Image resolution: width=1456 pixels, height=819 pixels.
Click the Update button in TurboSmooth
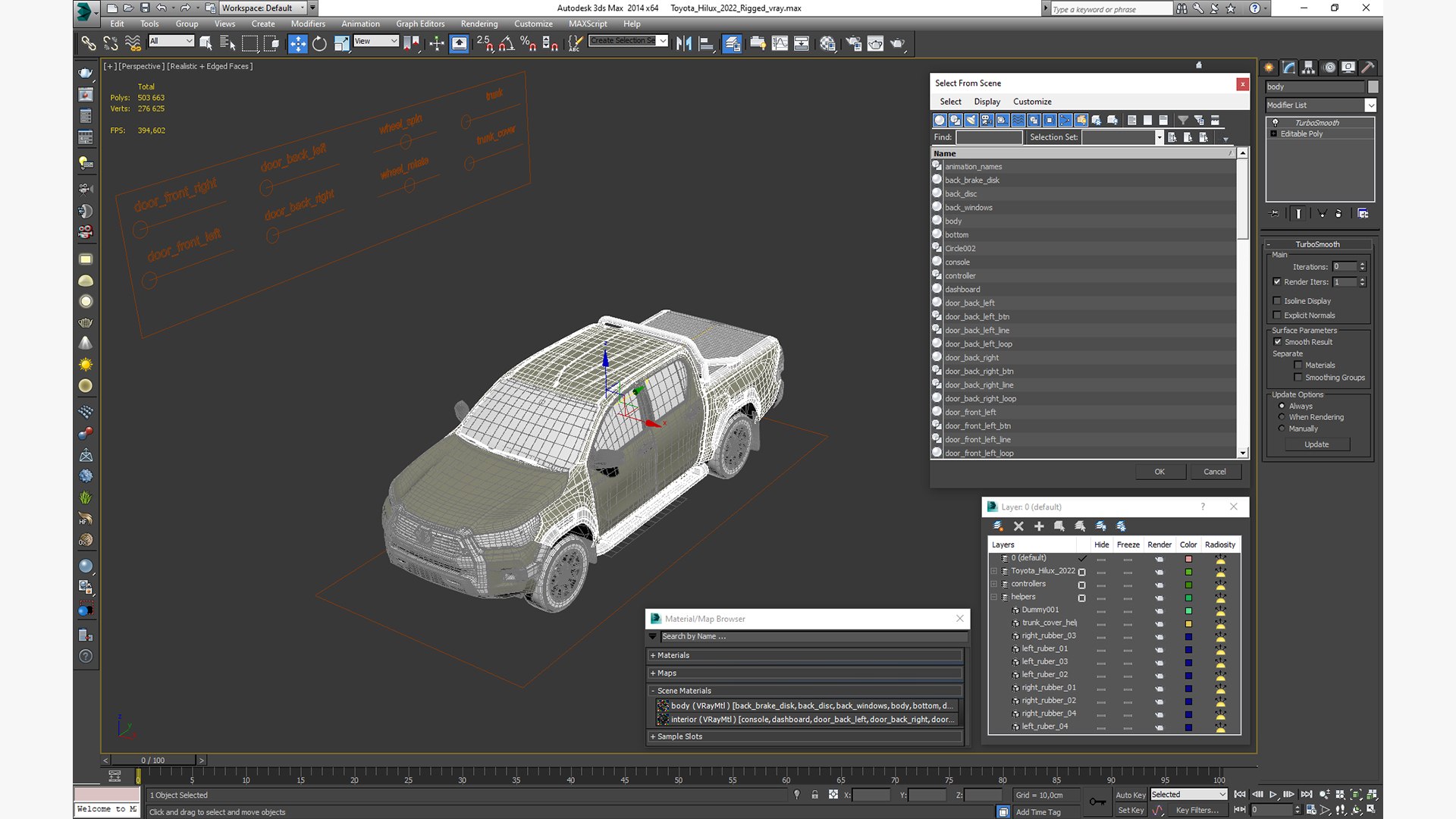coord(1316,444)
